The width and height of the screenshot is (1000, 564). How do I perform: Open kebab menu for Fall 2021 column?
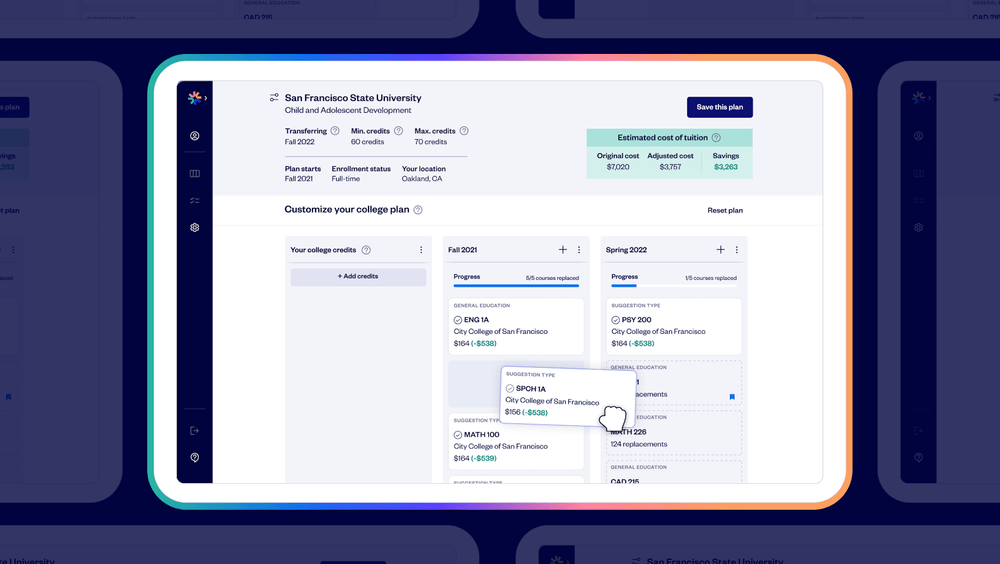click(x=579, y=250)
